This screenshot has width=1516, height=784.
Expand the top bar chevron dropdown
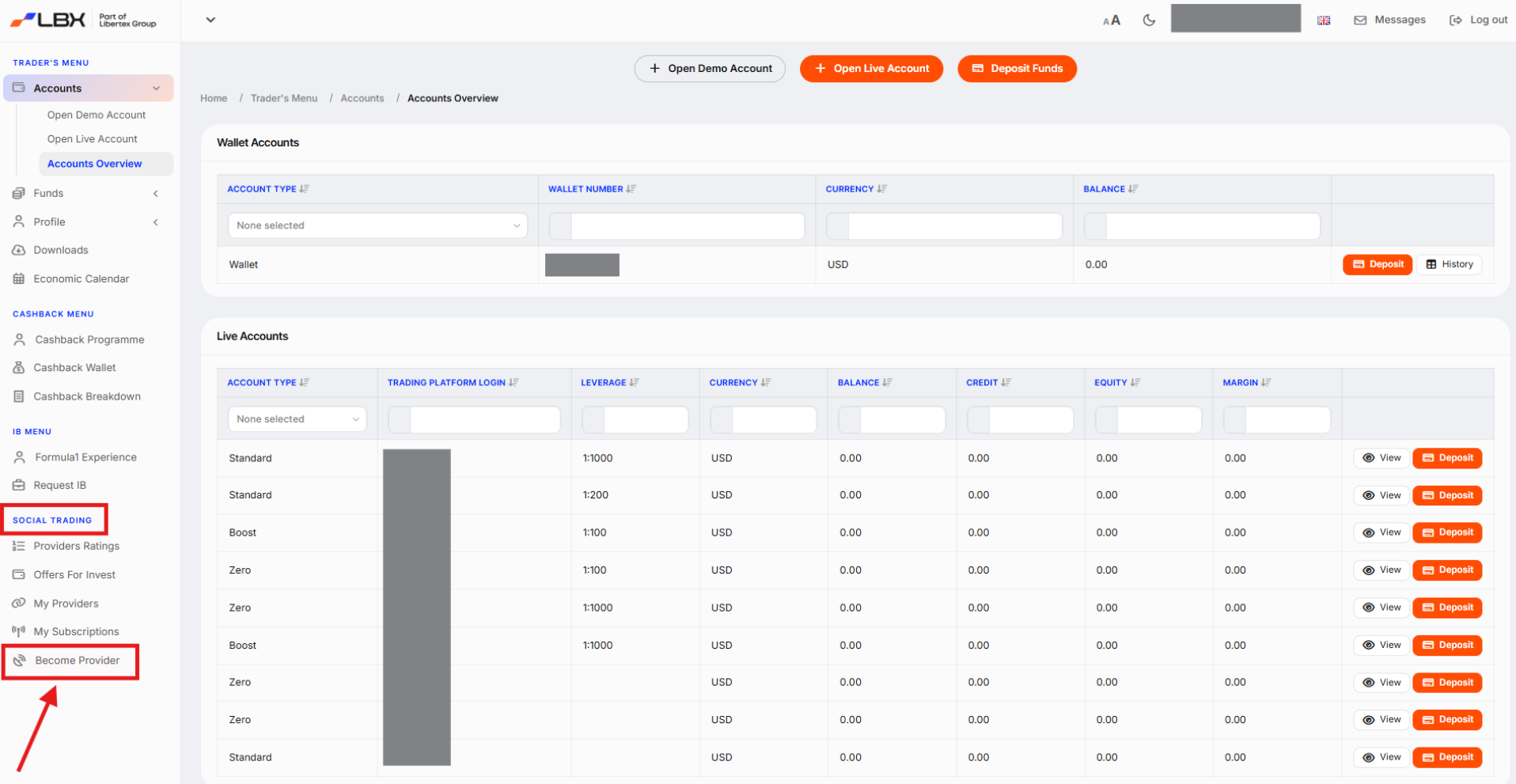coord(210,20)
